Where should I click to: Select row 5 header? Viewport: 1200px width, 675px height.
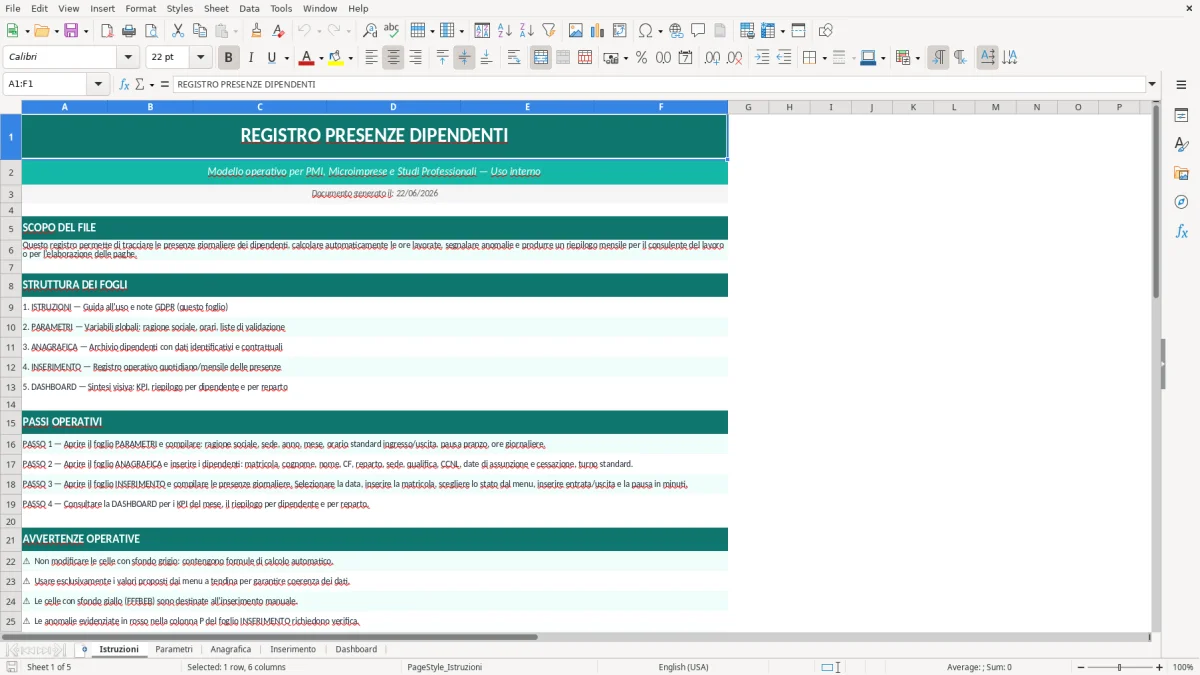coord(11,228)
